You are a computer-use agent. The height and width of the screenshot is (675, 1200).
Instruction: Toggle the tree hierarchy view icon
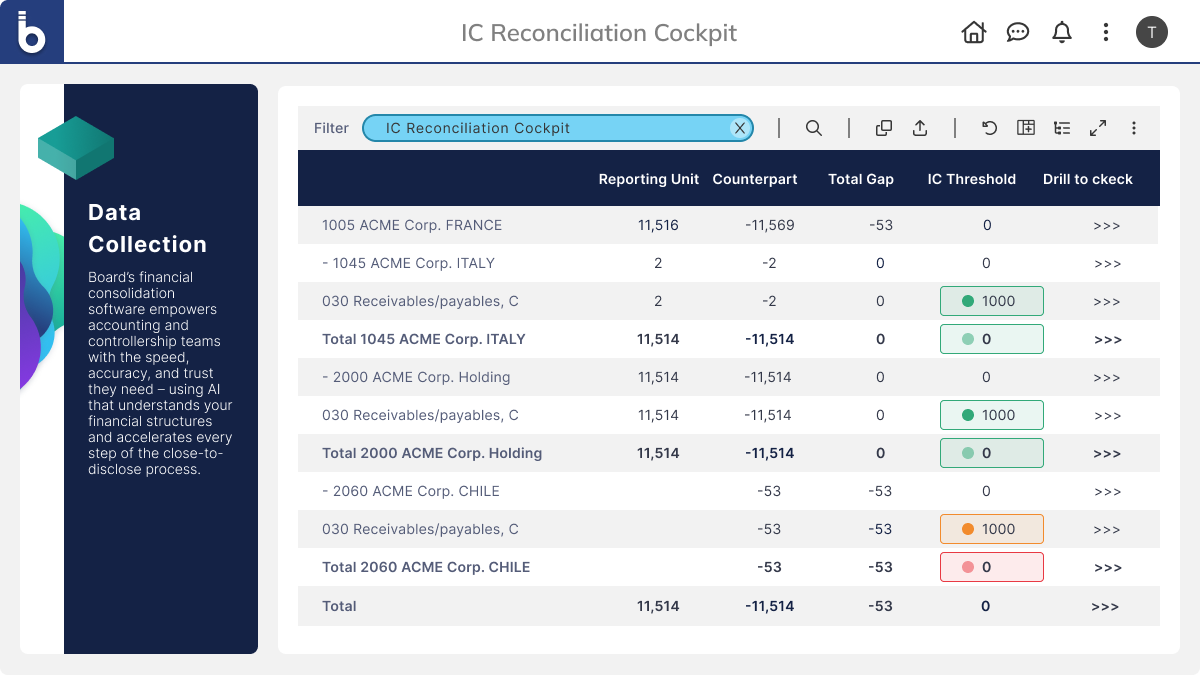(1062, 128)
